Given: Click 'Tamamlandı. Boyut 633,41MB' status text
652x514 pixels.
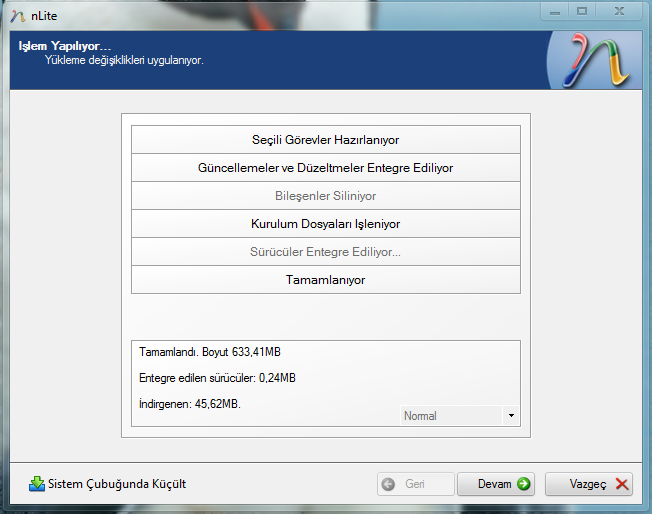Looking at the screenshot, I should pos(210,352).
